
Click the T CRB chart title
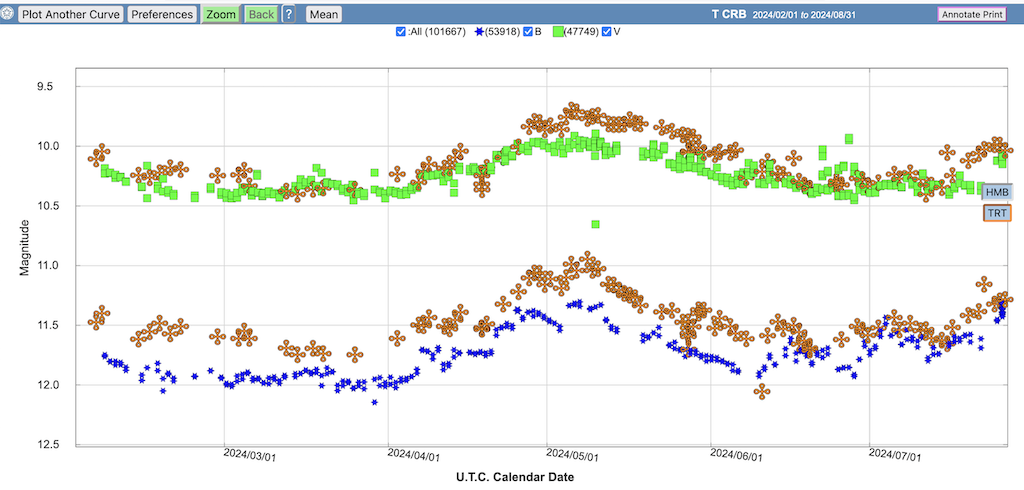727,15
